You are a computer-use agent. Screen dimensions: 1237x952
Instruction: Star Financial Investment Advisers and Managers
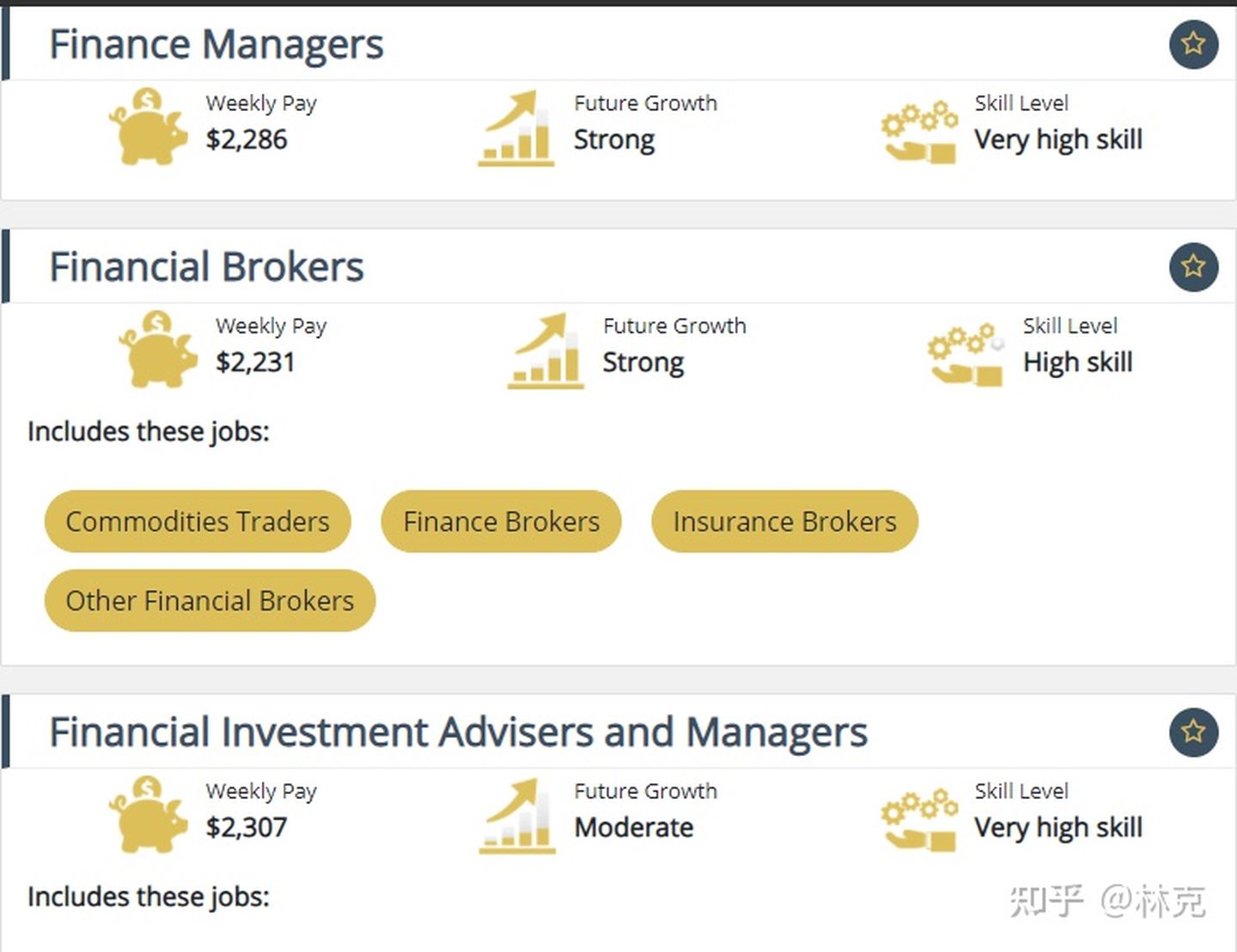pos(1193,732)
